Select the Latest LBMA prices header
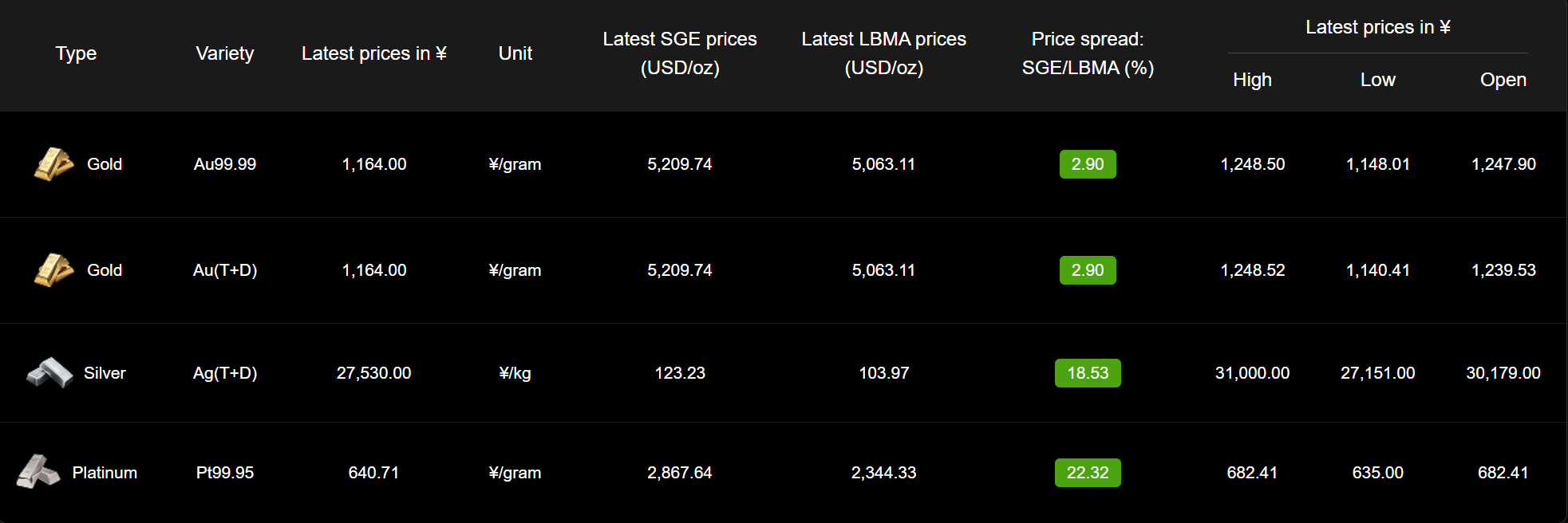The width and height of the screenshot is (1568, 523). pos(883,53)
